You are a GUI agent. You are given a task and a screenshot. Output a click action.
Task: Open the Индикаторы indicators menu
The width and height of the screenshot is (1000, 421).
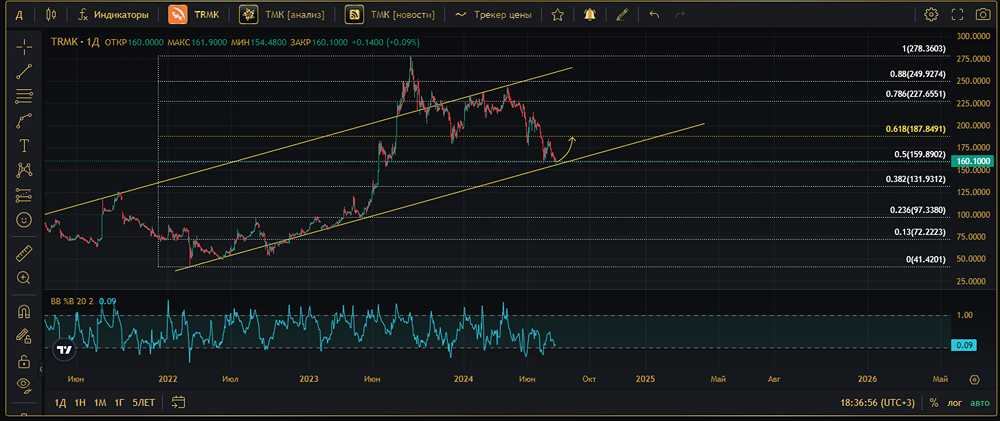[x=113, y=14]
